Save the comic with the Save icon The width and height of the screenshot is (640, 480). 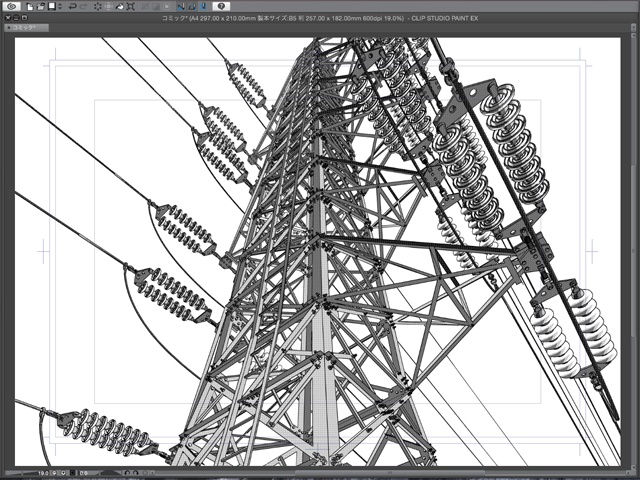pos(52,6)
